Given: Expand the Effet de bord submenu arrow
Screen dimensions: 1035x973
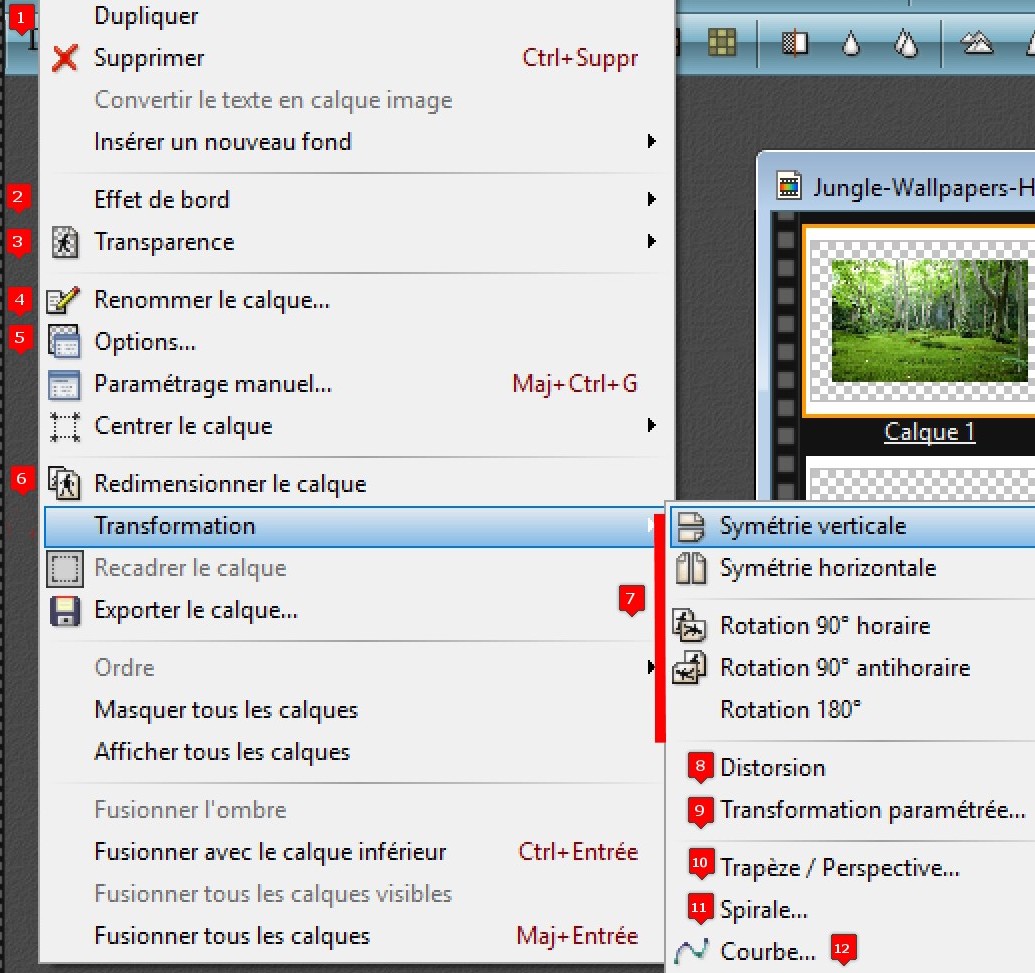Looking at the screenshot, I should [x=651, y=200].
